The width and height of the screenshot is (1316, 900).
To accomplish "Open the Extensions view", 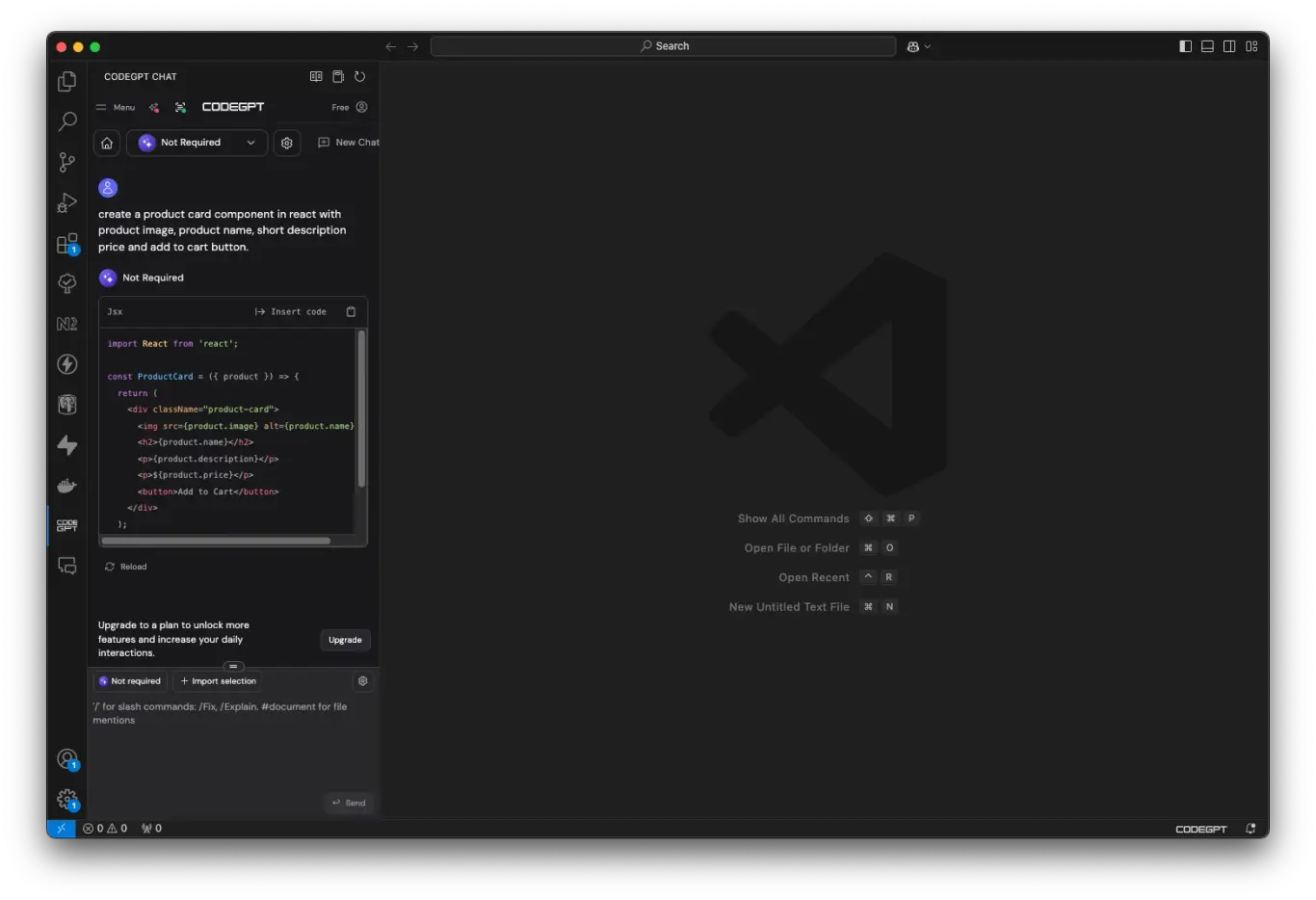I will 66,243.
